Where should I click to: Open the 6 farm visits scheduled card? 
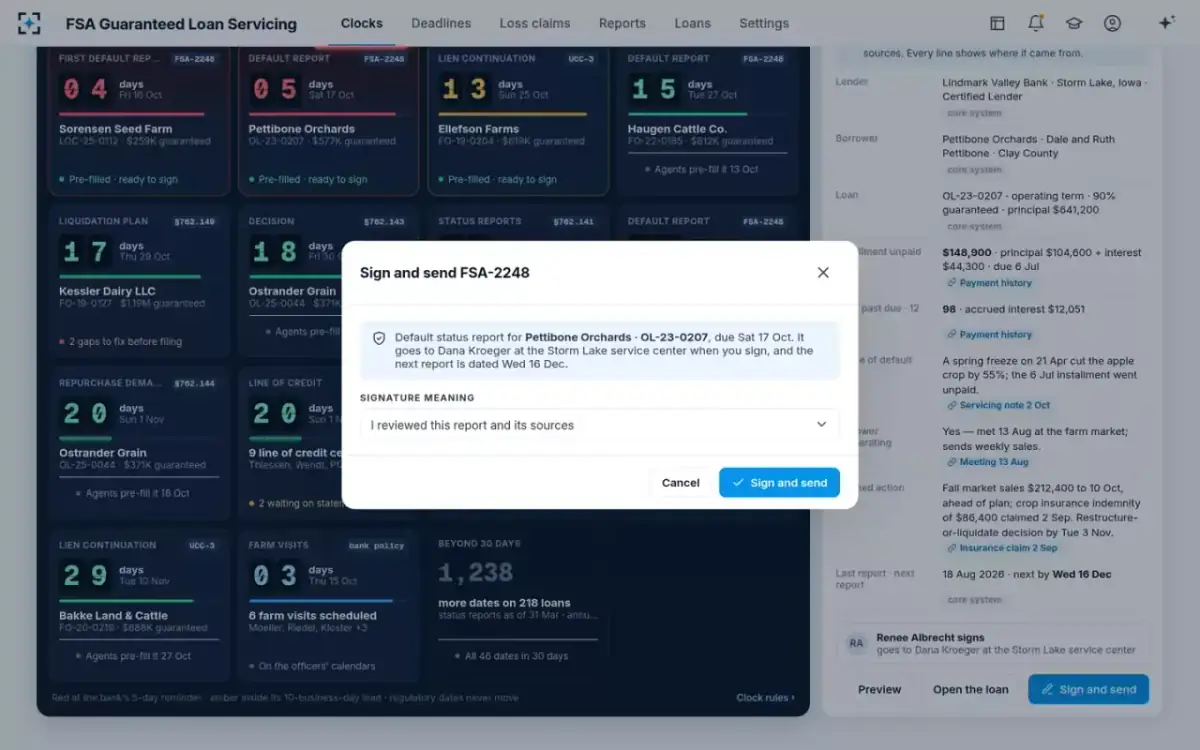[x=328, y=606]
